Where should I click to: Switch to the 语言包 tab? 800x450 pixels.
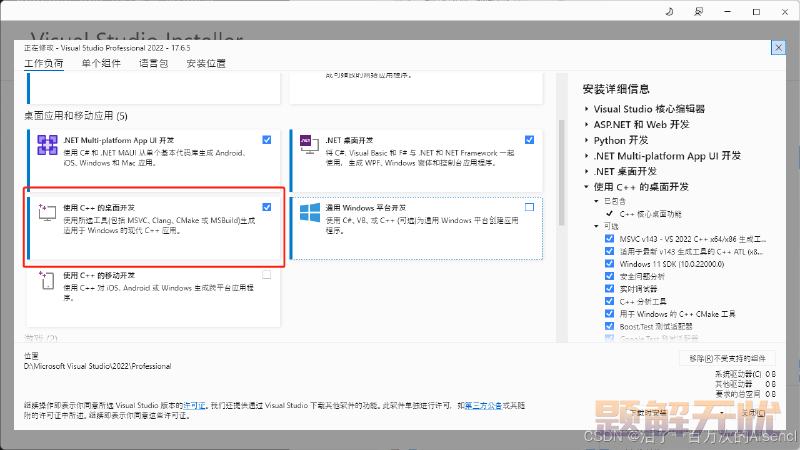(x=154, y=63)
